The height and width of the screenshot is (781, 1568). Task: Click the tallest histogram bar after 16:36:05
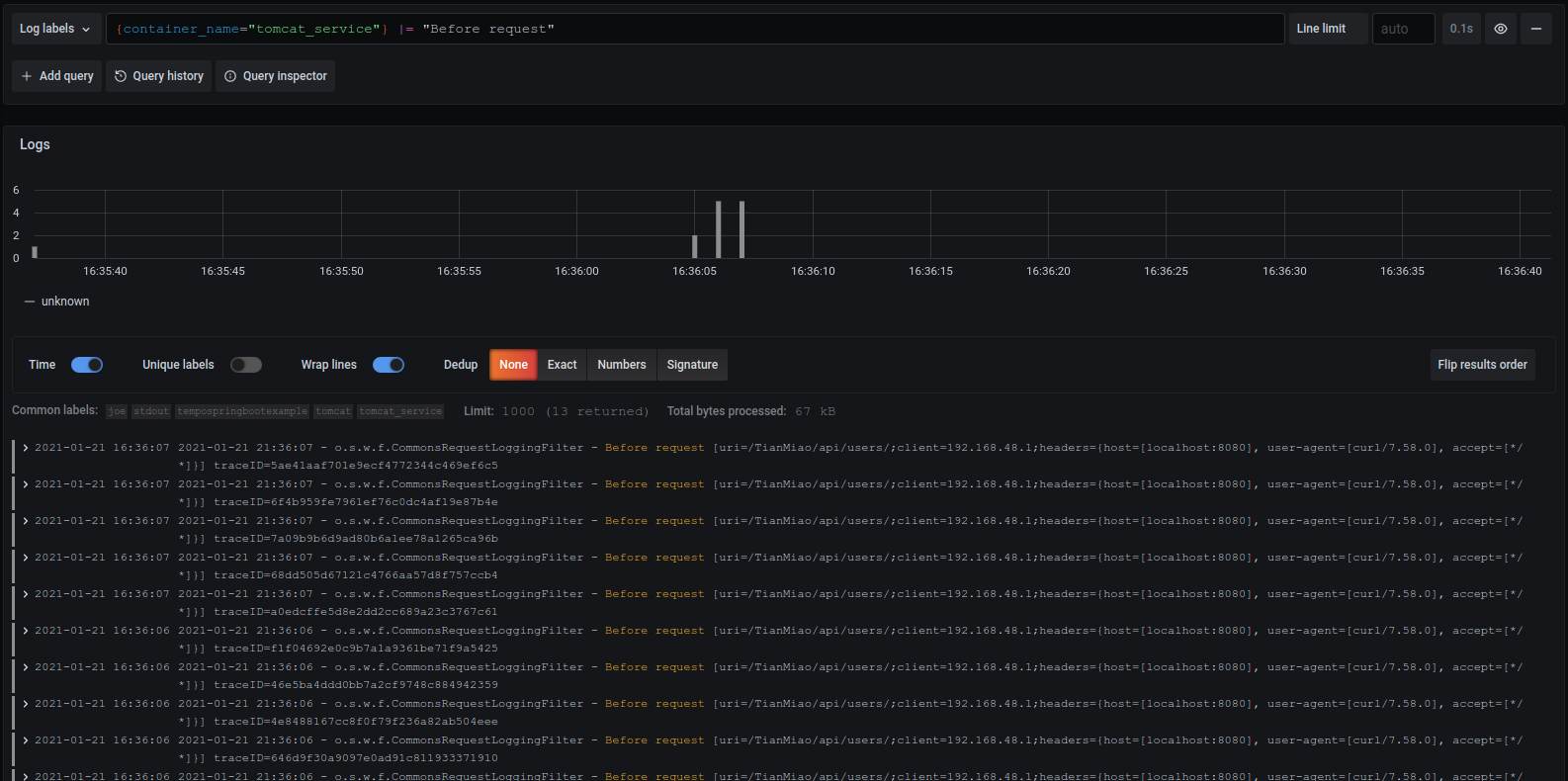coord(719,229)
